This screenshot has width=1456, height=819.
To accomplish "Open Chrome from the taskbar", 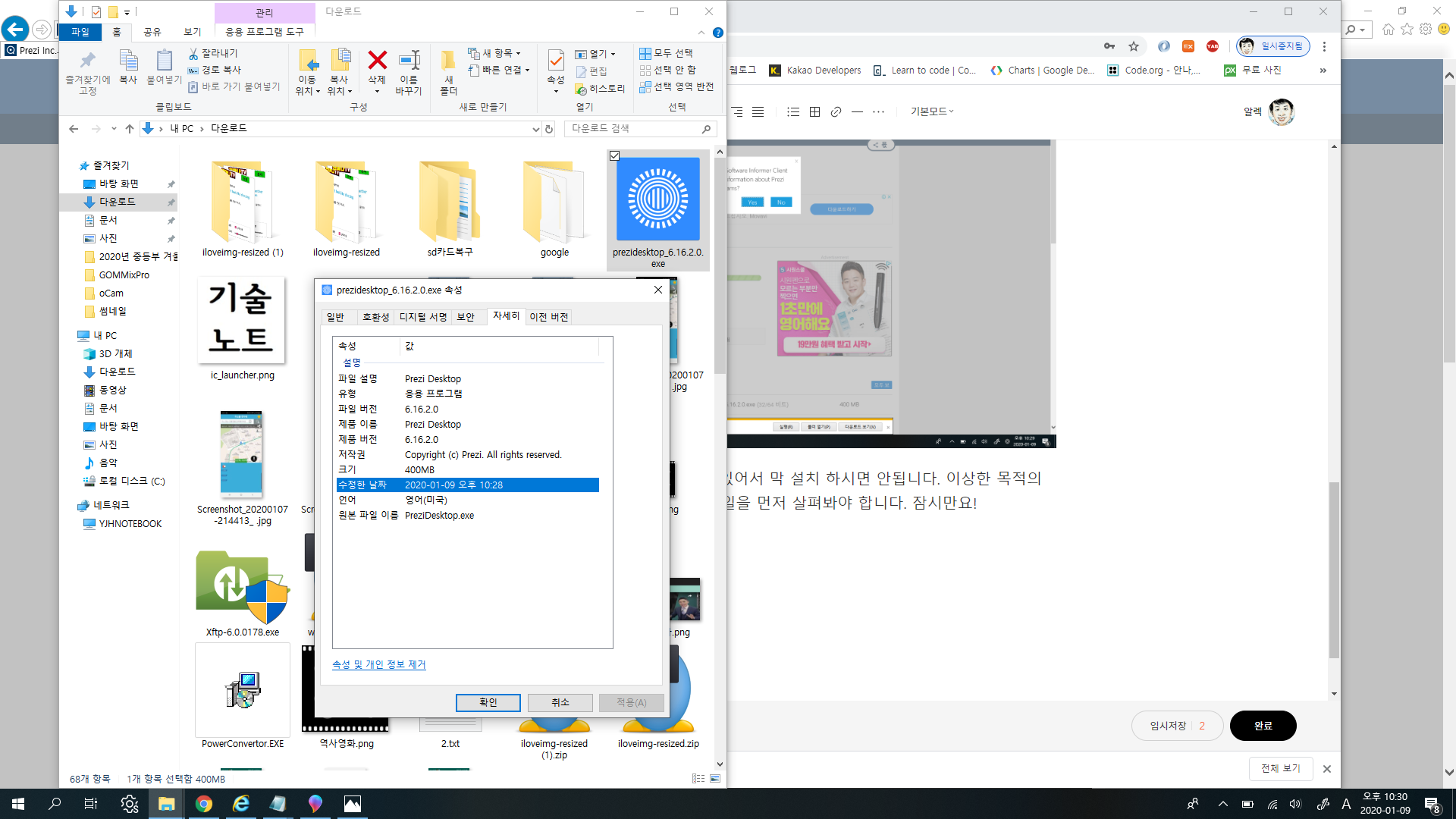I will click(x=203, y=804).
